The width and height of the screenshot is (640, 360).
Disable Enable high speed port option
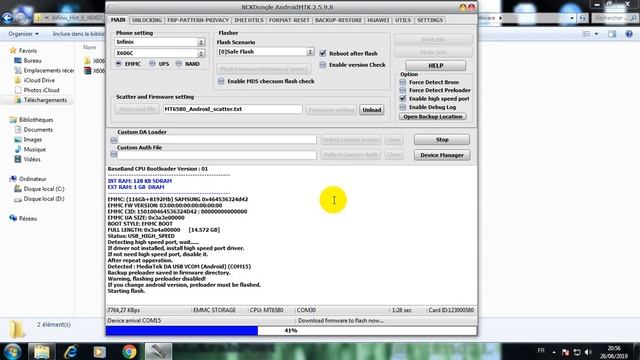tap(403, 98)
